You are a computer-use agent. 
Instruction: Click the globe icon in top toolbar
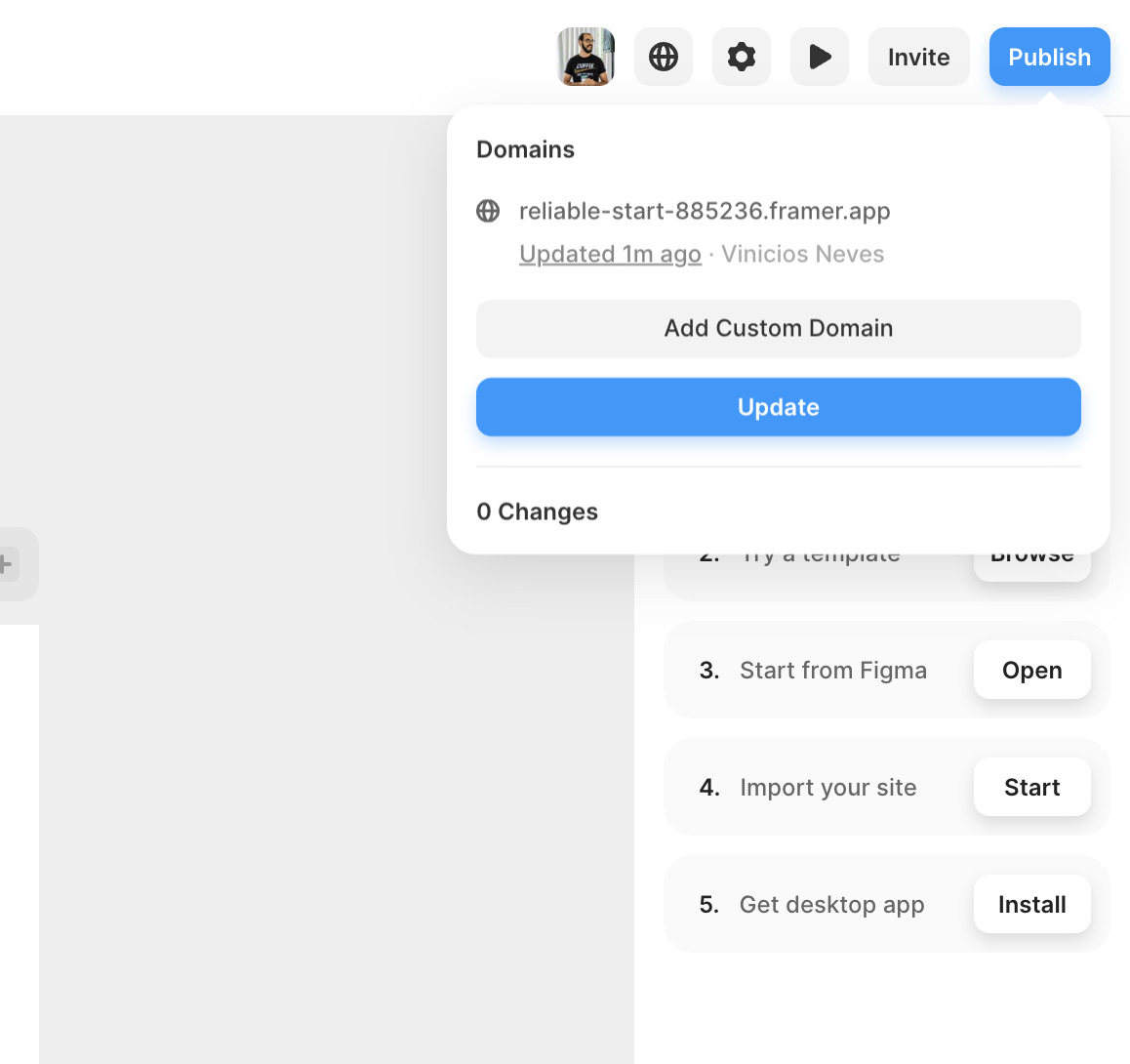[x=663, y=57]
